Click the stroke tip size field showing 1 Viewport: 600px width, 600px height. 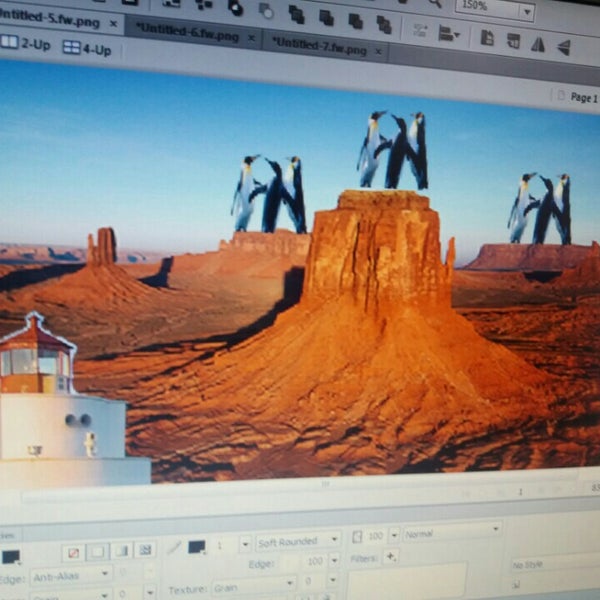coord(223,545)
